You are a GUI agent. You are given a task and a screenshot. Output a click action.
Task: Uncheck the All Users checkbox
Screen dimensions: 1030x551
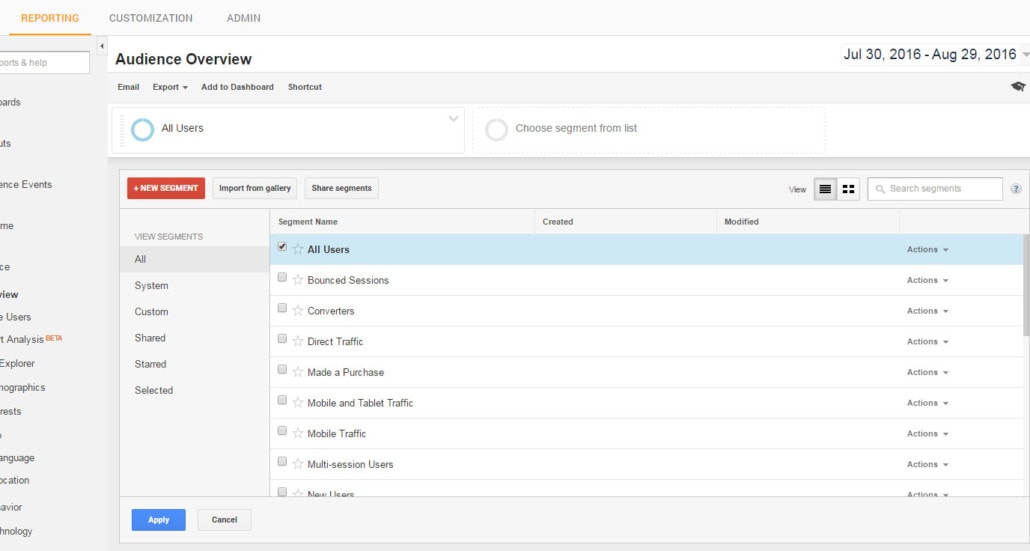[x=282, y=247]
